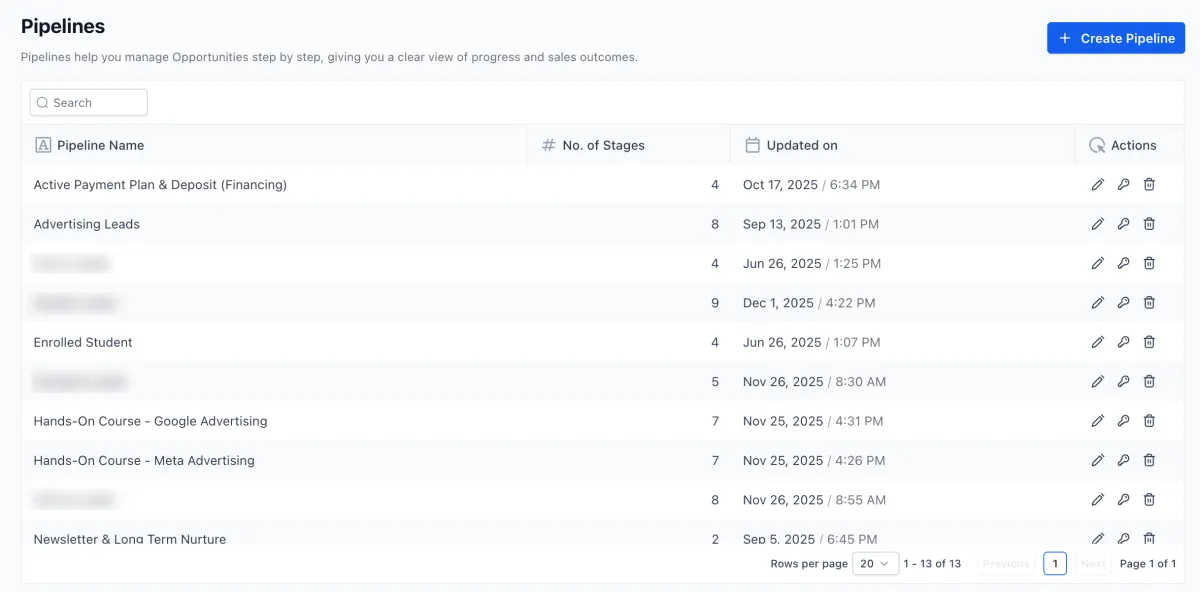Viewport: 1200px width, 592px height.
Task: Sort by Pipeline Name column header
Action: pyautogui.click(x=100, y=145)
